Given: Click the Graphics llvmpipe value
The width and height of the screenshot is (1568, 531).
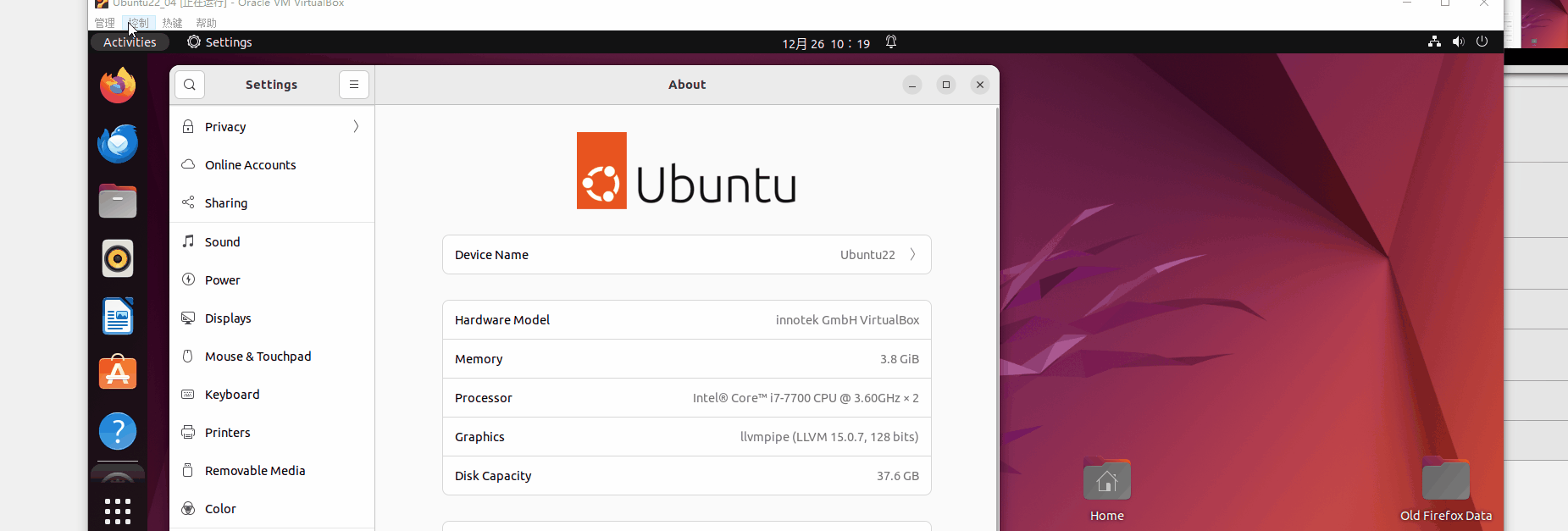Looking at the screenshot, I should point(829,437).
